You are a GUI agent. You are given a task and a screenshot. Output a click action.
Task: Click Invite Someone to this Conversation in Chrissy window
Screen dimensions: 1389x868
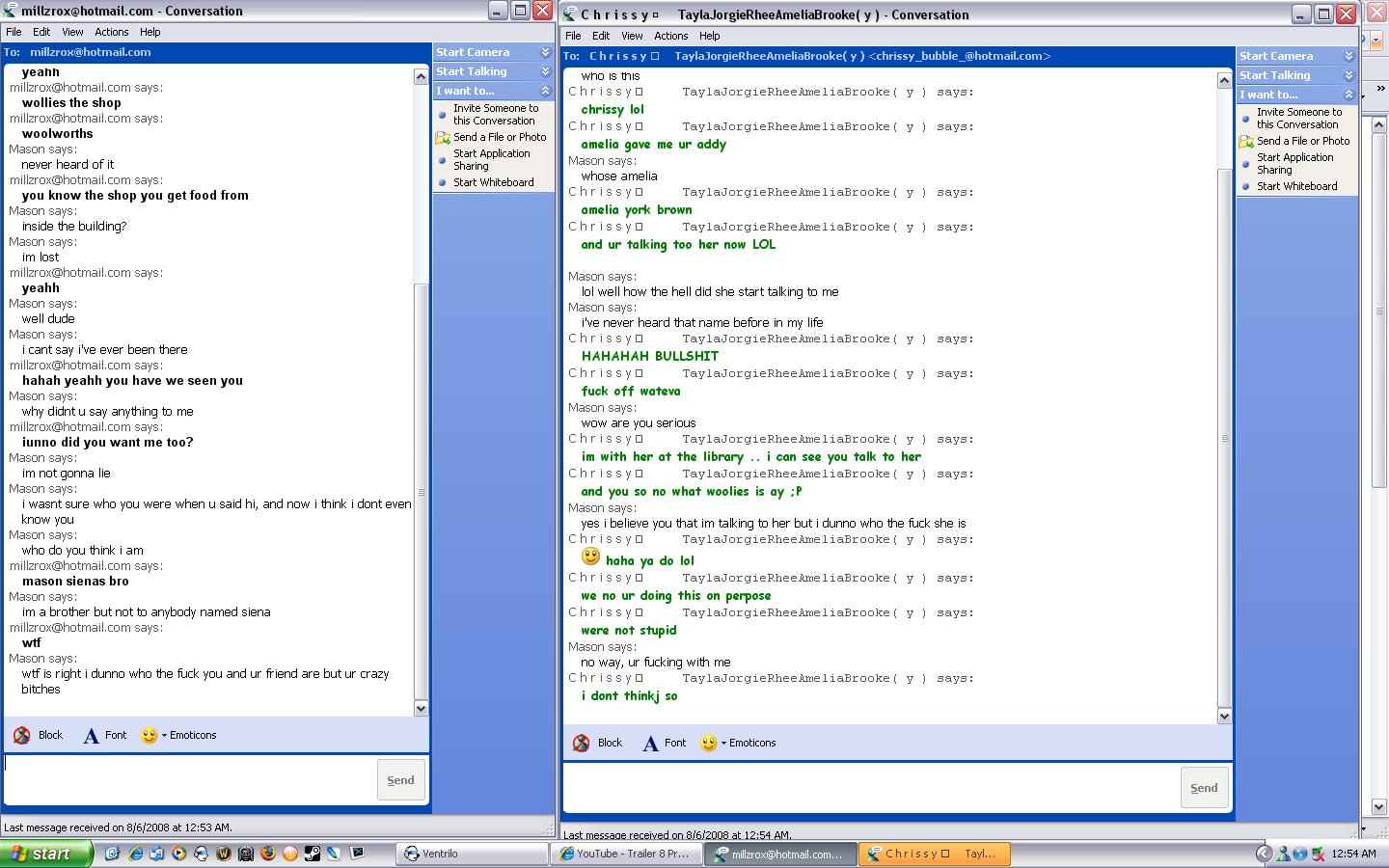point(1298,118)
